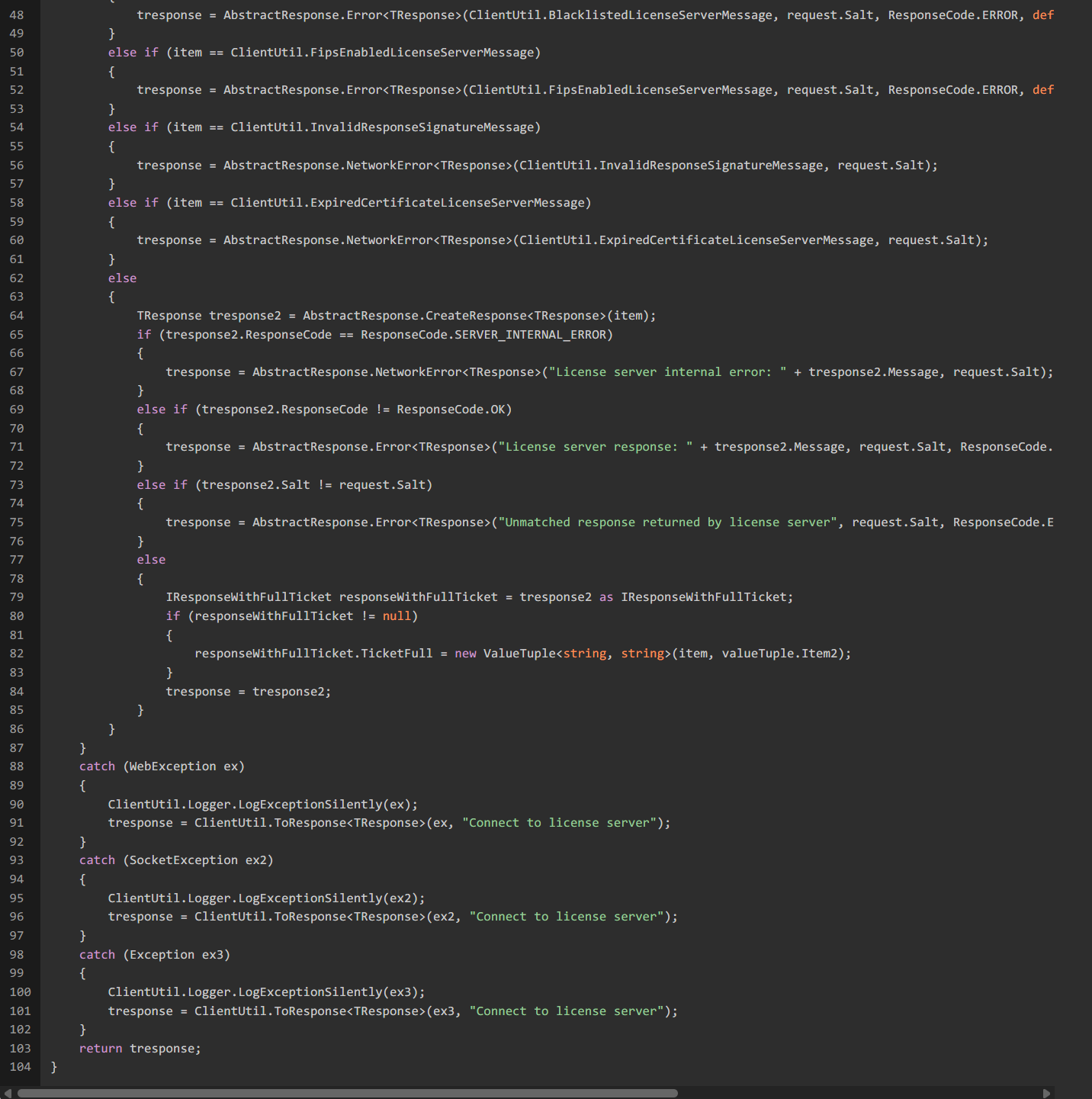Click the new keyword before ValueTuple
The width and height of the screenshot is (1092, 1099).
coord(465,654)
